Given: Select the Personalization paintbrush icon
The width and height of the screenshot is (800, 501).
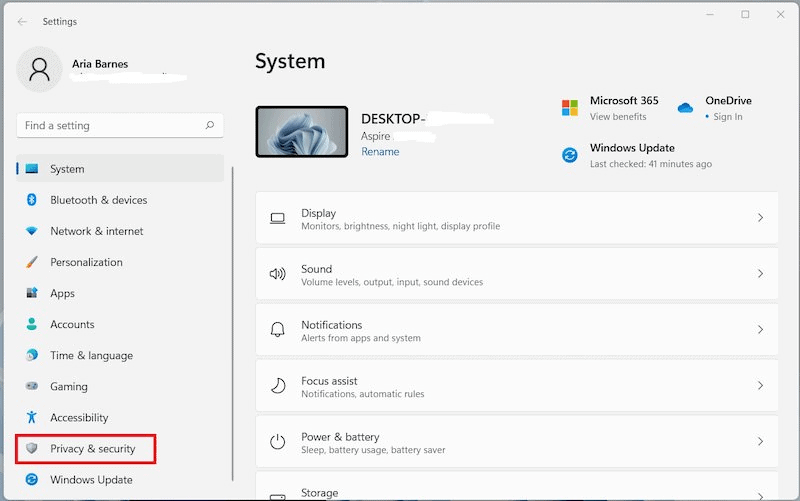Looking at the screenshot, I should [31, 262].
